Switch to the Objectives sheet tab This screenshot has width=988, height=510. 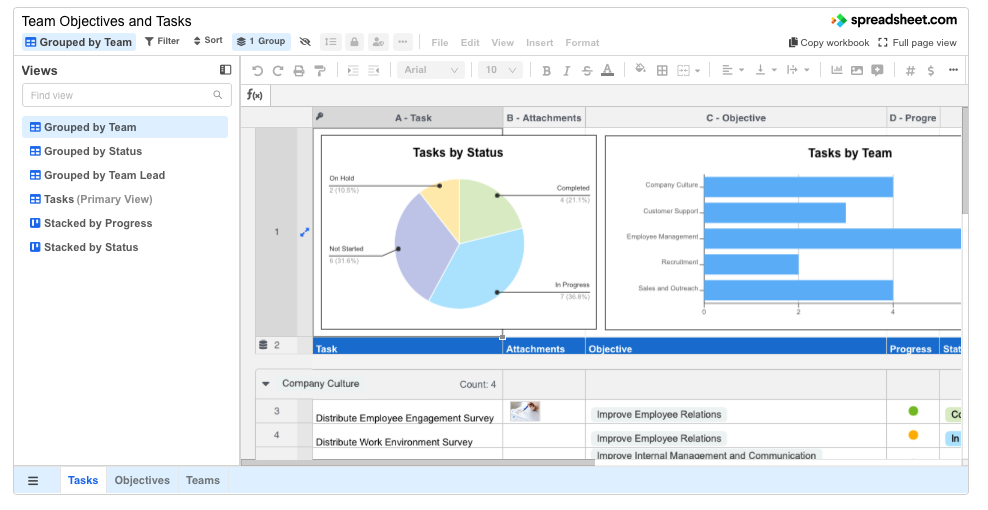(x=142, y=480)
